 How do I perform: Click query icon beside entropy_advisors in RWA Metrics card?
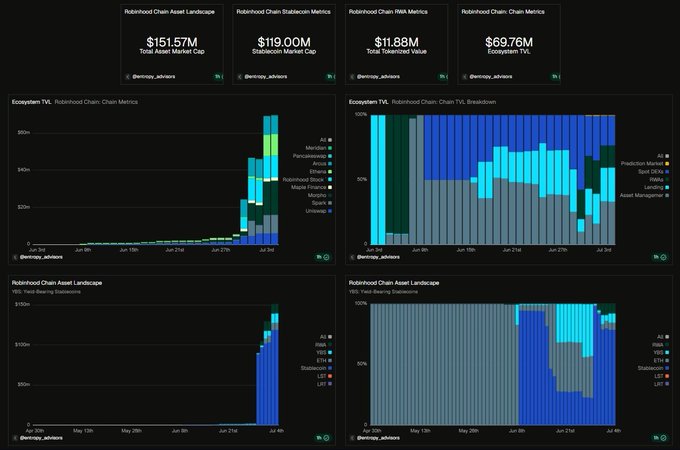[352, 77]
